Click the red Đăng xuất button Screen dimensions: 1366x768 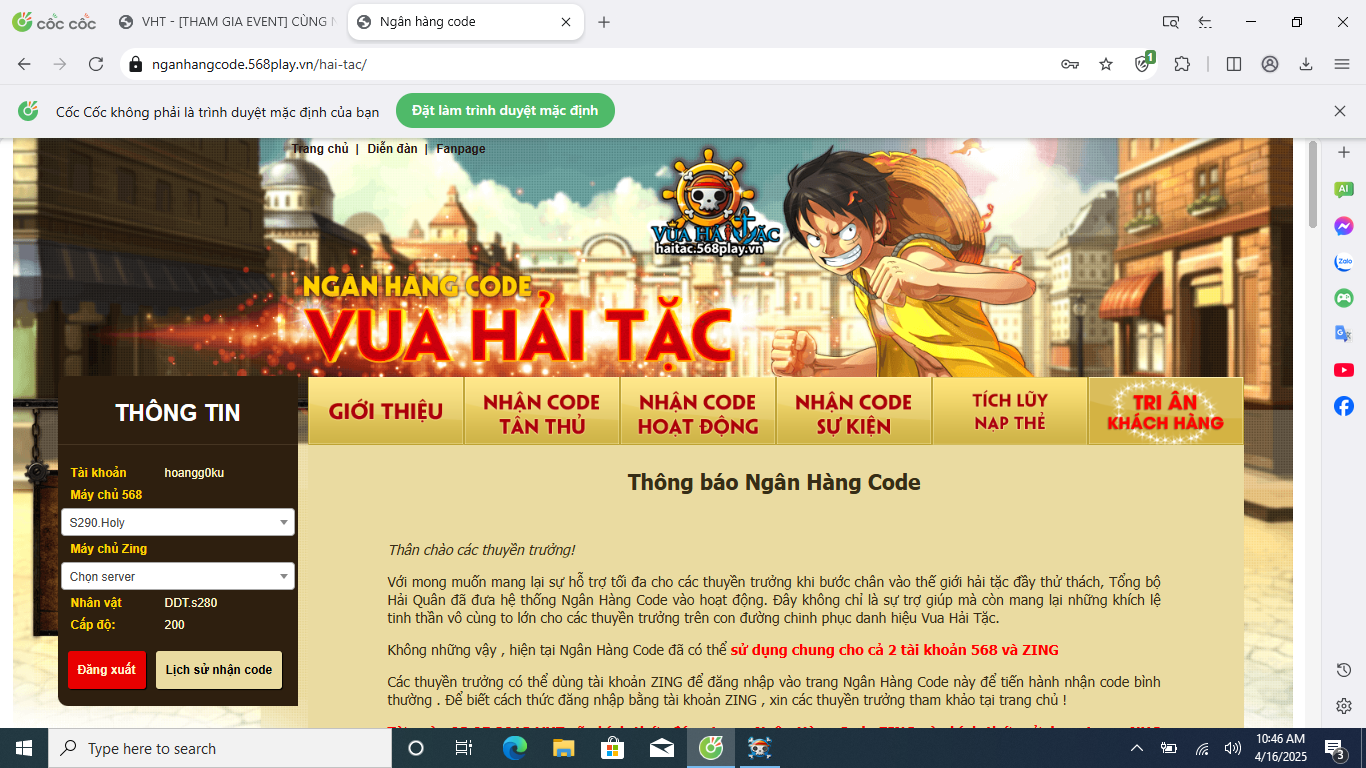107,670
